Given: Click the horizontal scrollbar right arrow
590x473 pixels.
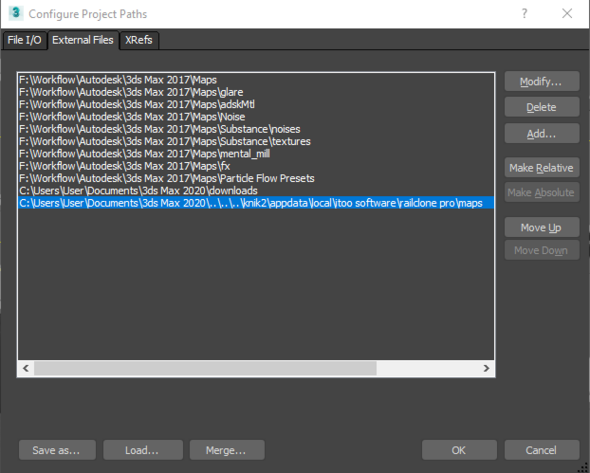Looking at the screenshot, I should pyautogui.click(x=486, y=368).
